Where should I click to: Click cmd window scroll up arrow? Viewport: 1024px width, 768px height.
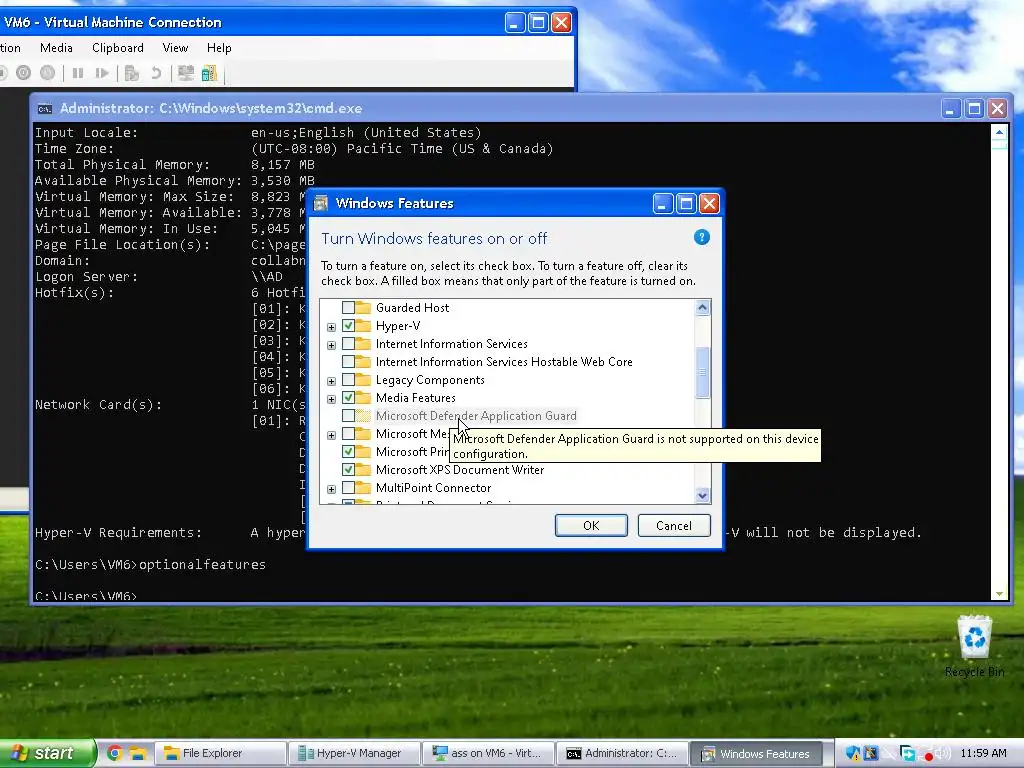click(999, 133)
